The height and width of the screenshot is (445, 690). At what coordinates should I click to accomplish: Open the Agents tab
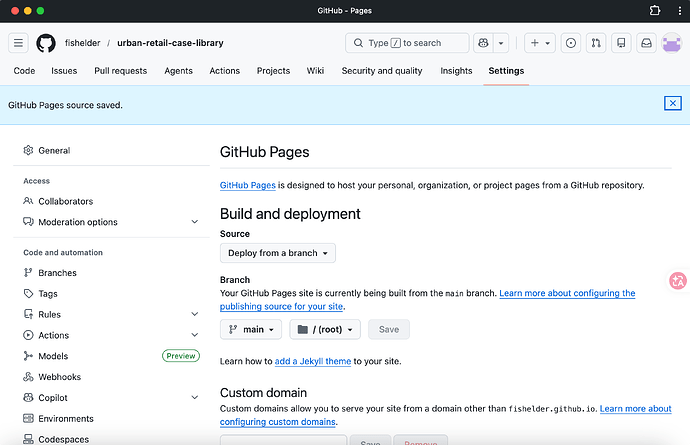click(x=179, y=71)
